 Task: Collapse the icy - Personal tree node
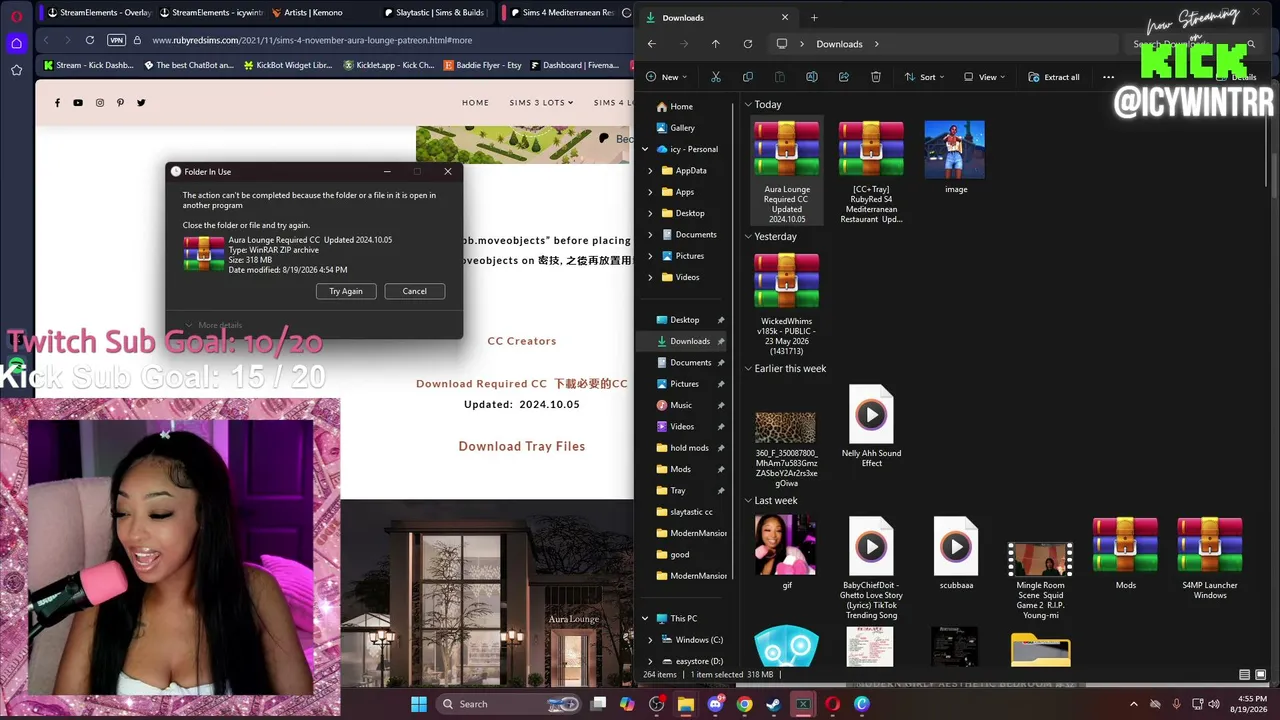(646, 150)
